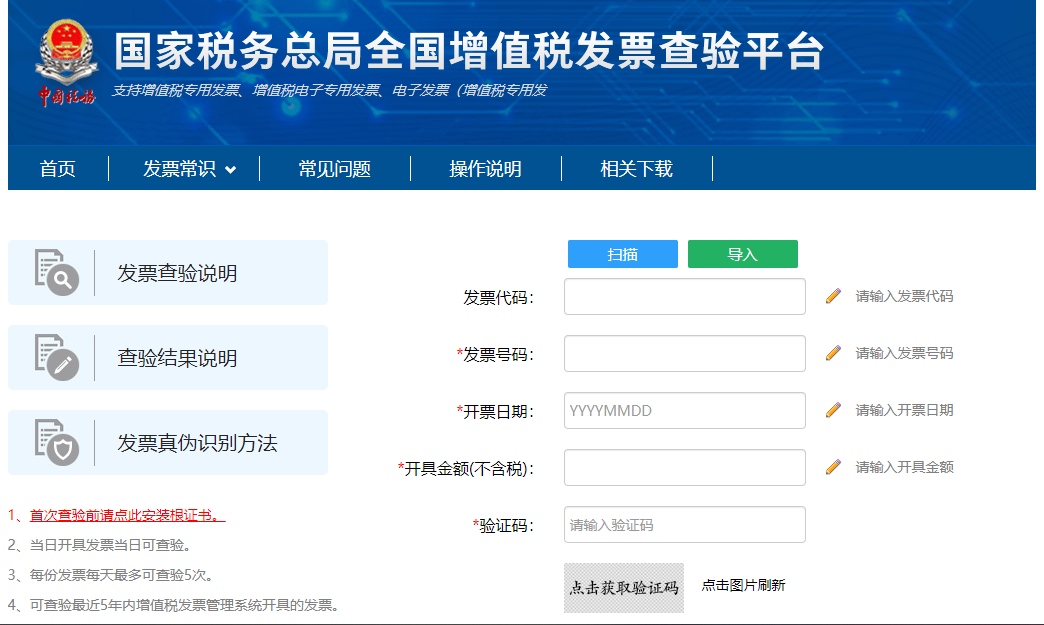Click pencil icon beside 请输入开票日期
This screenshot has height=625, width=1044.
pyautogui.click(x=833, y=410)
